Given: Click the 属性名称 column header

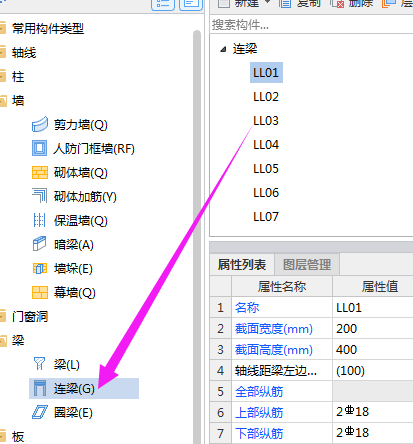Looking at the screenshot, I should click(282, 286).
